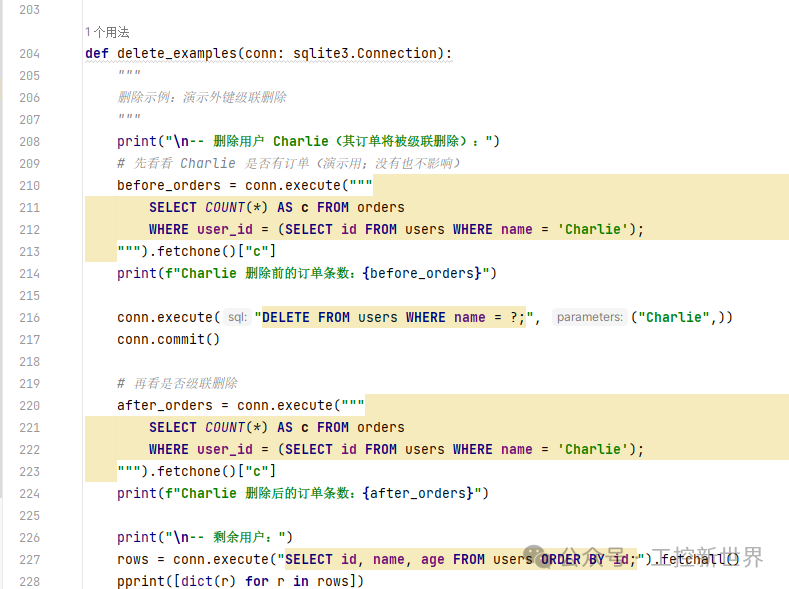
Task: Click line number 204 in the gutter
Action: tap(29, 54)
